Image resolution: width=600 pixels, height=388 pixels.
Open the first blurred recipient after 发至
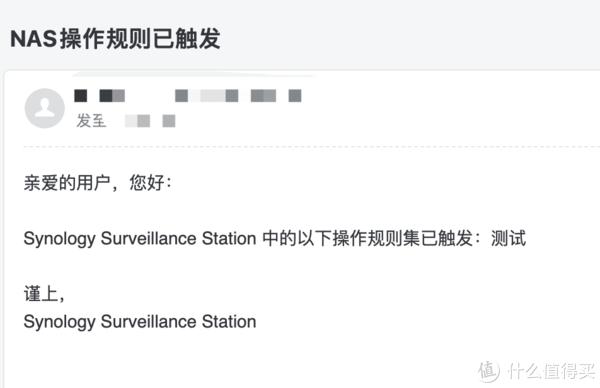coord(137,121)
